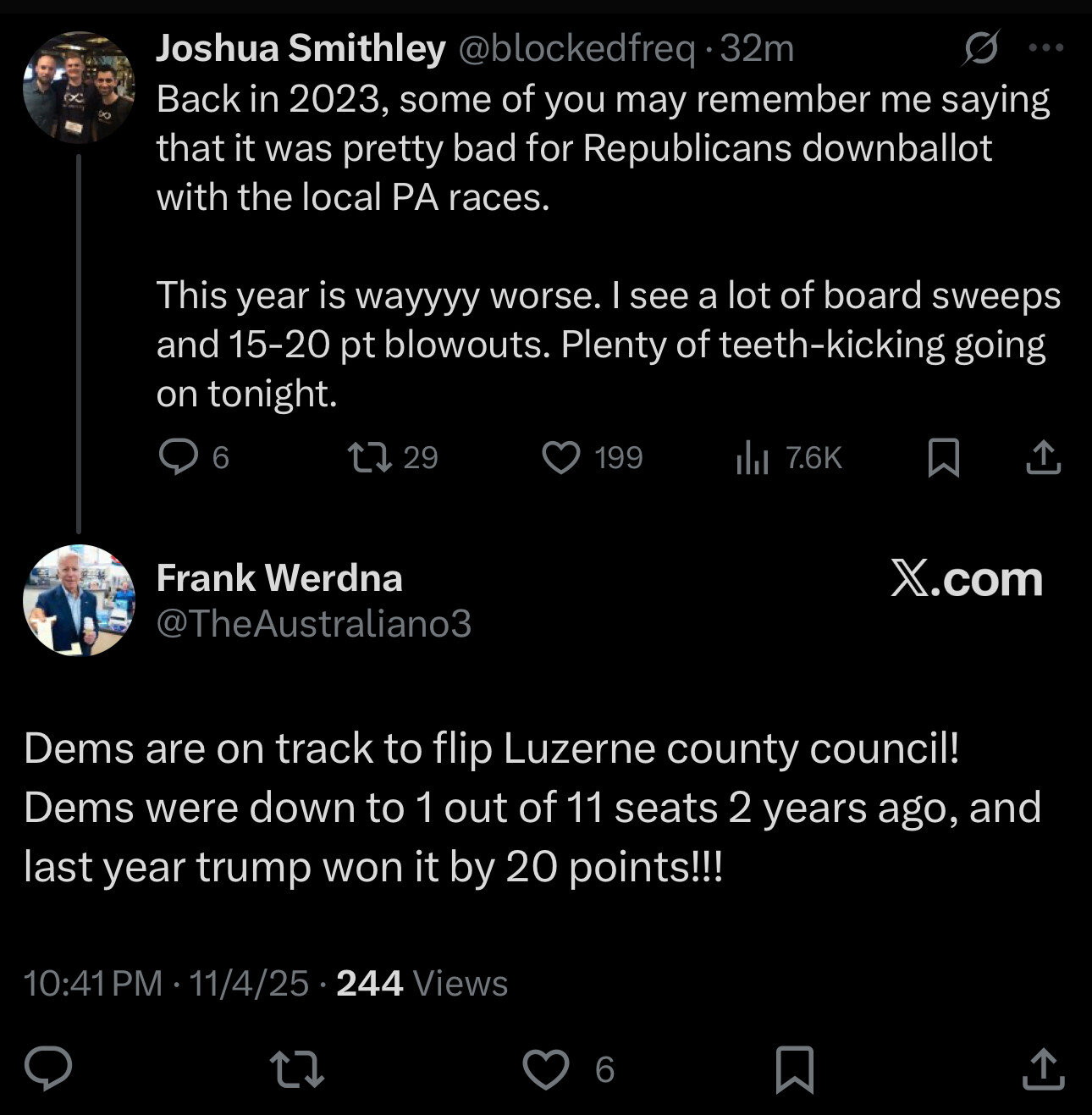Screen dimensions: 1092x1115
Task: Open Joshua Smithley's profile picture
Action: [x=78, y=86]
